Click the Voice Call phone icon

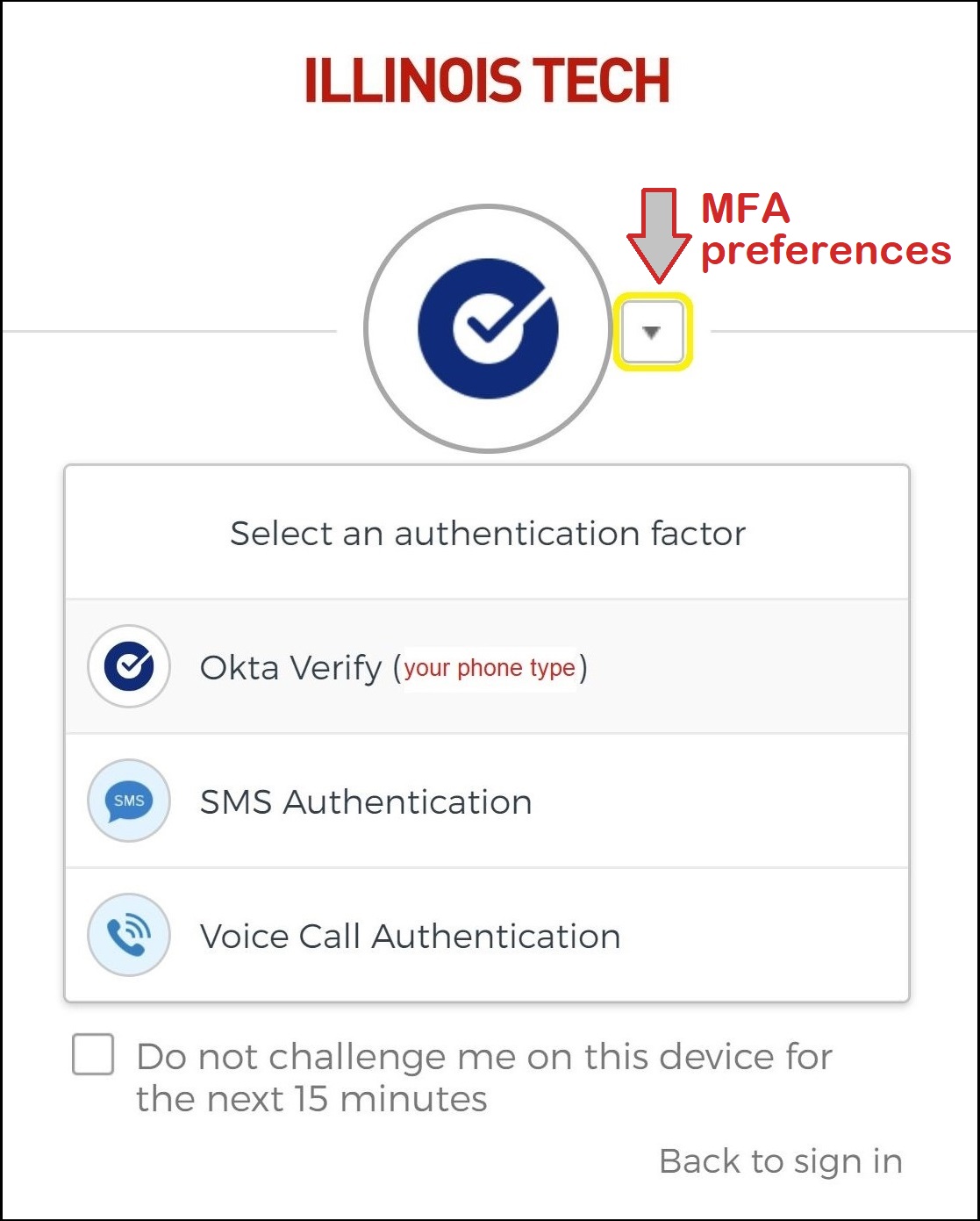128,936
